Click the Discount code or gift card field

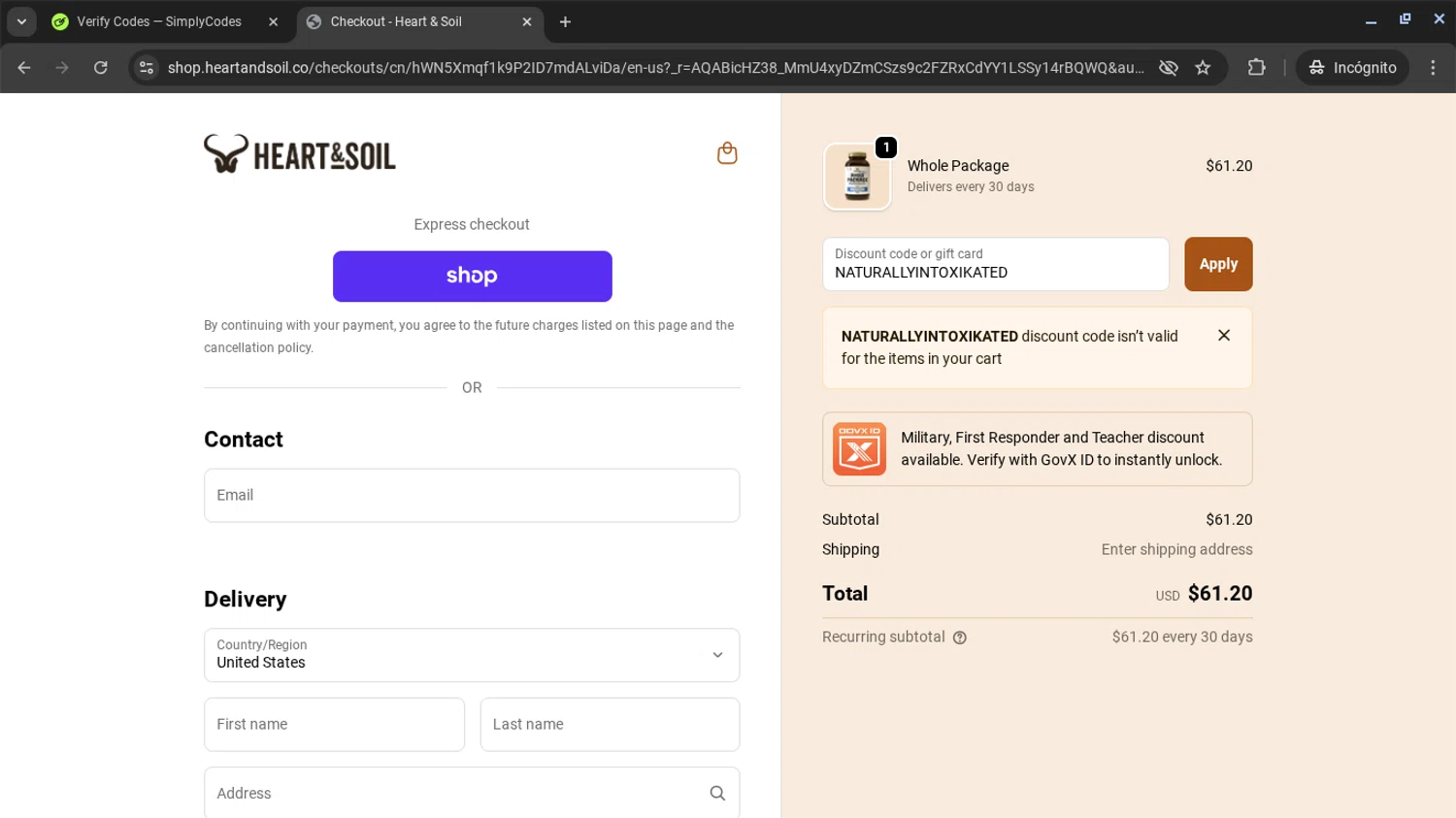pyautogui.click(x=995, y=264)
